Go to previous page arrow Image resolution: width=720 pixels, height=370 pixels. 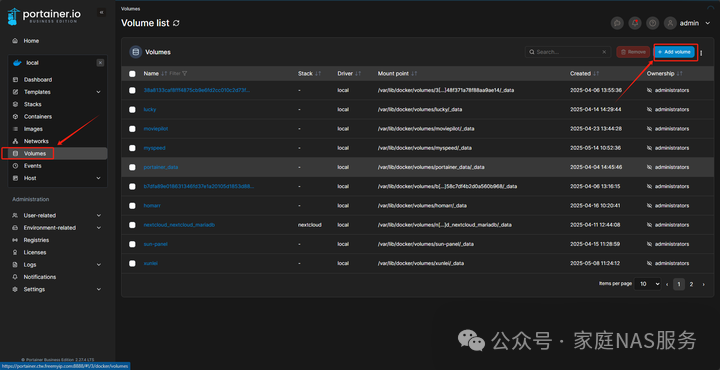pyautogui.click(x=667, y=285)
